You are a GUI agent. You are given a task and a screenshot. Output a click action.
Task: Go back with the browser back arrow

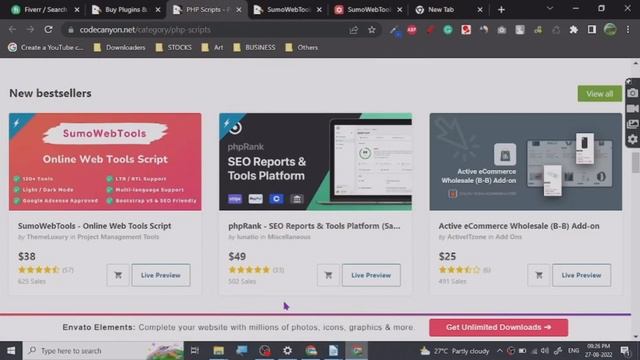pos(12,29)
